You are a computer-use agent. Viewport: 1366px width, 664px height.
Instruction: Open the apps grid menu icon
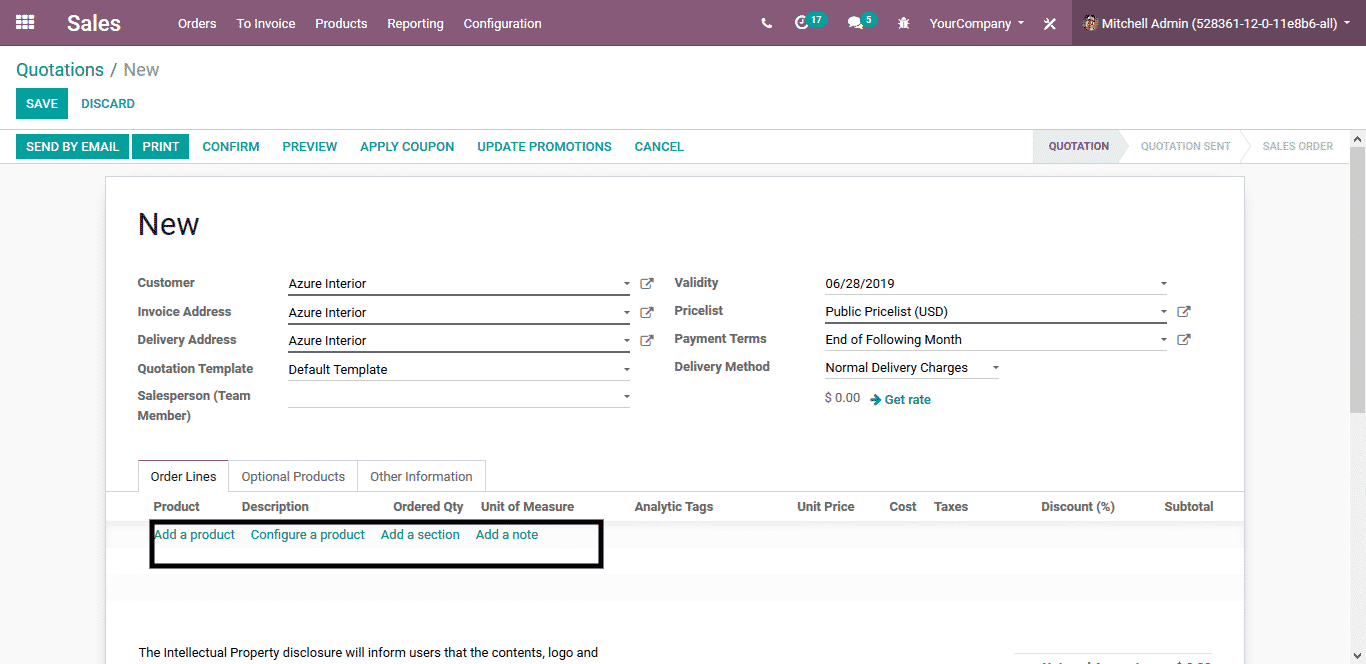click(x=25, y=22)
